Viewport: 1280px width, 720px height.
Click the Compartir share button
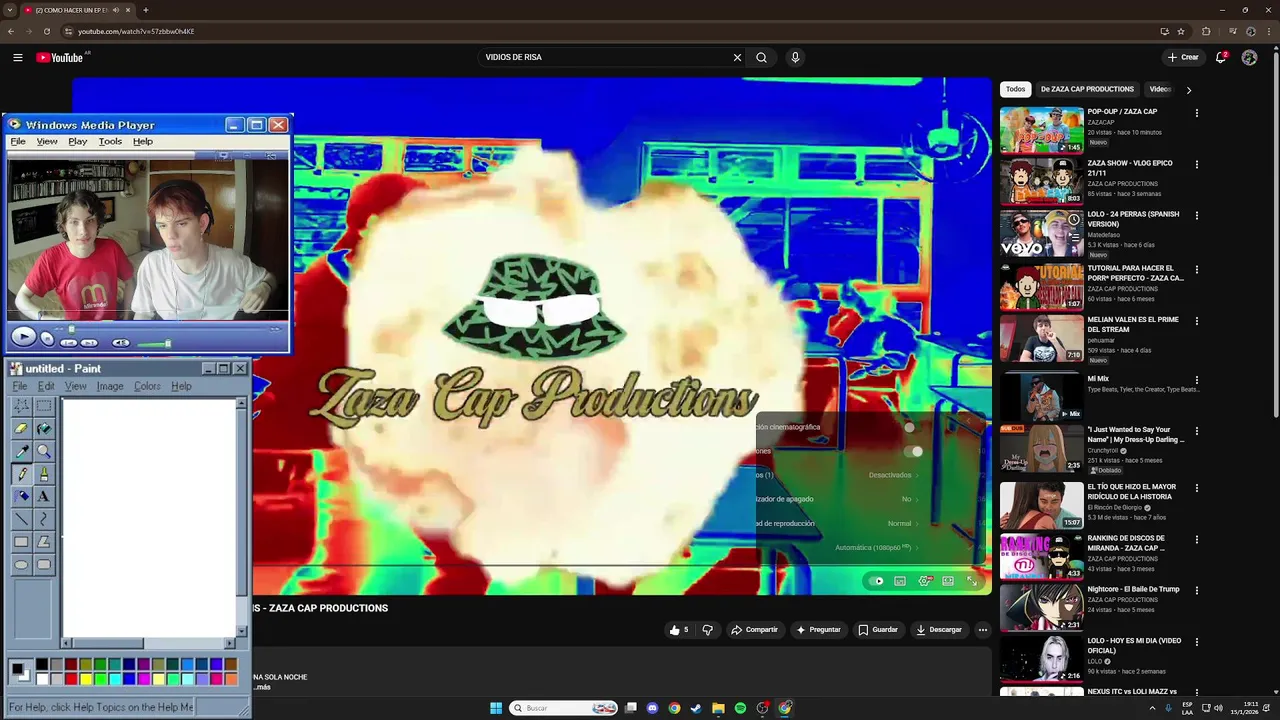[x=754, y=630]
